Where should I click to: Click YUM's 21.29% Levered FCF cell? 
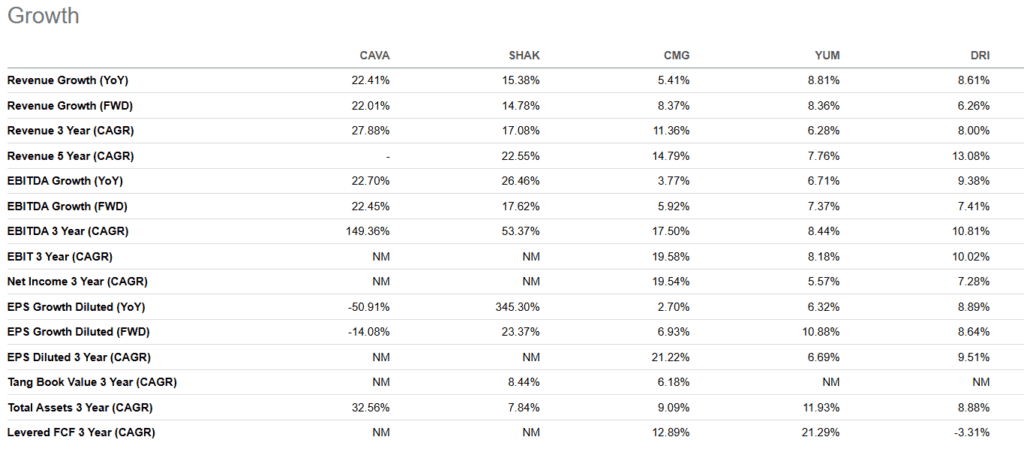point(821,432)
